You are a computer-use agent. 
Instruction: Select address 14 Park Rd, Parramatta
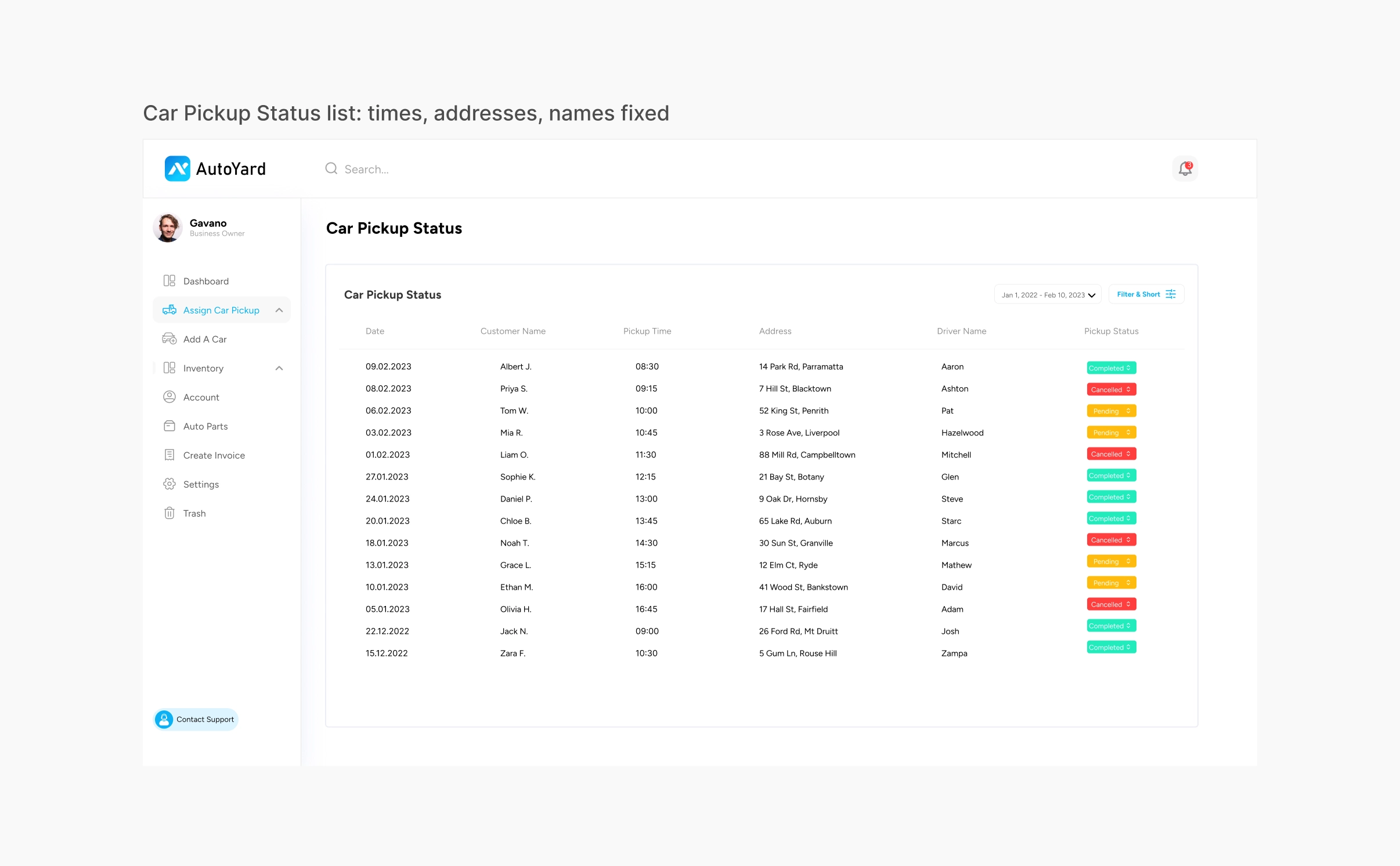pos(801,367)
